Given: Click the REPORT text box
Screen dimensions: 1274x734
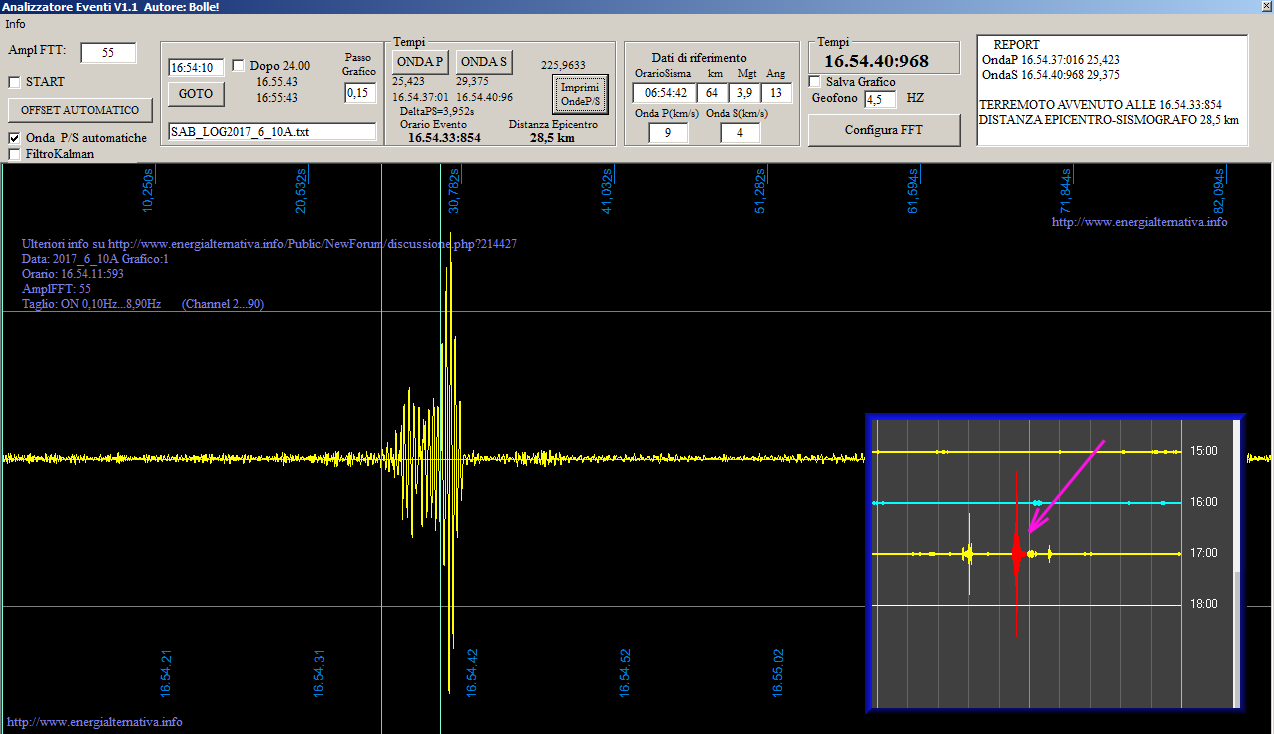Looking at the screenshot, I should pyautogui.click(x=1112, y=90).
